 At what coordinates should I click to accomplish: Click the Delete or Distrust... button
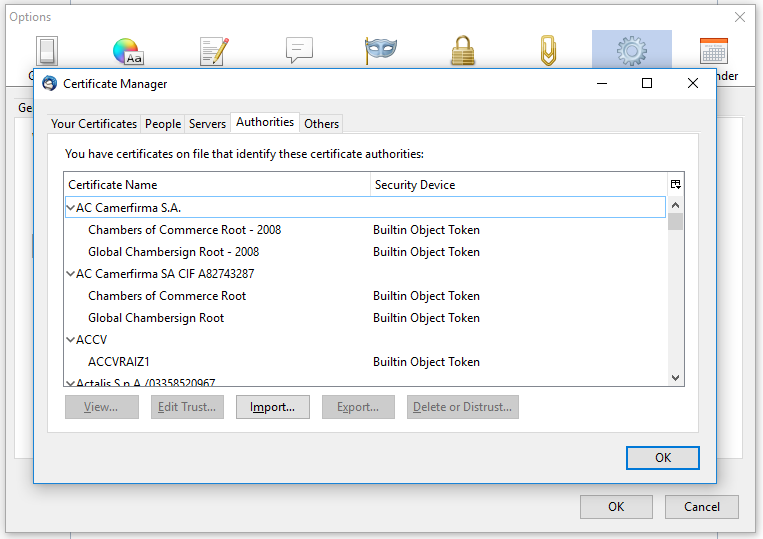click(x=462, y=407)
